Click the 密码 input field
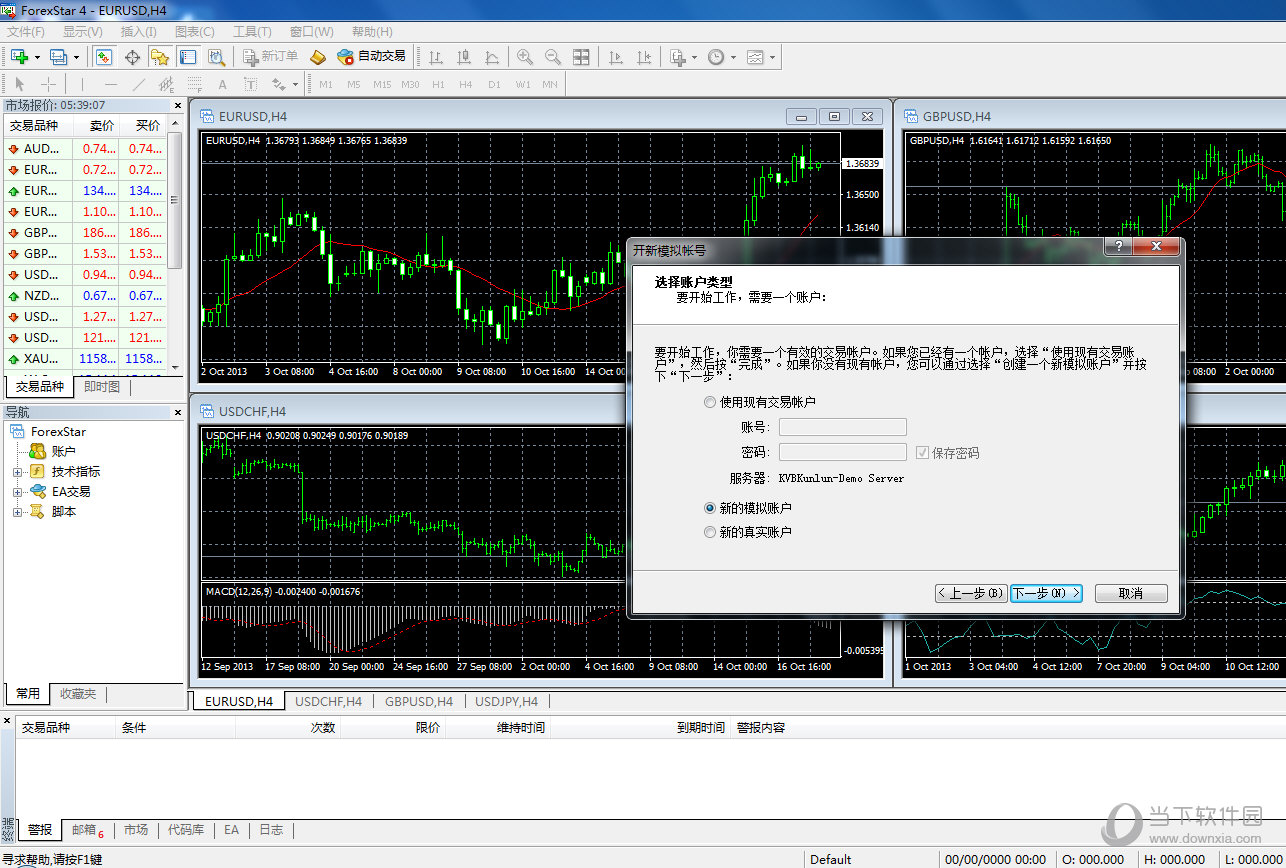This screenshot has height=868, width=1286. tap(843, 452)
